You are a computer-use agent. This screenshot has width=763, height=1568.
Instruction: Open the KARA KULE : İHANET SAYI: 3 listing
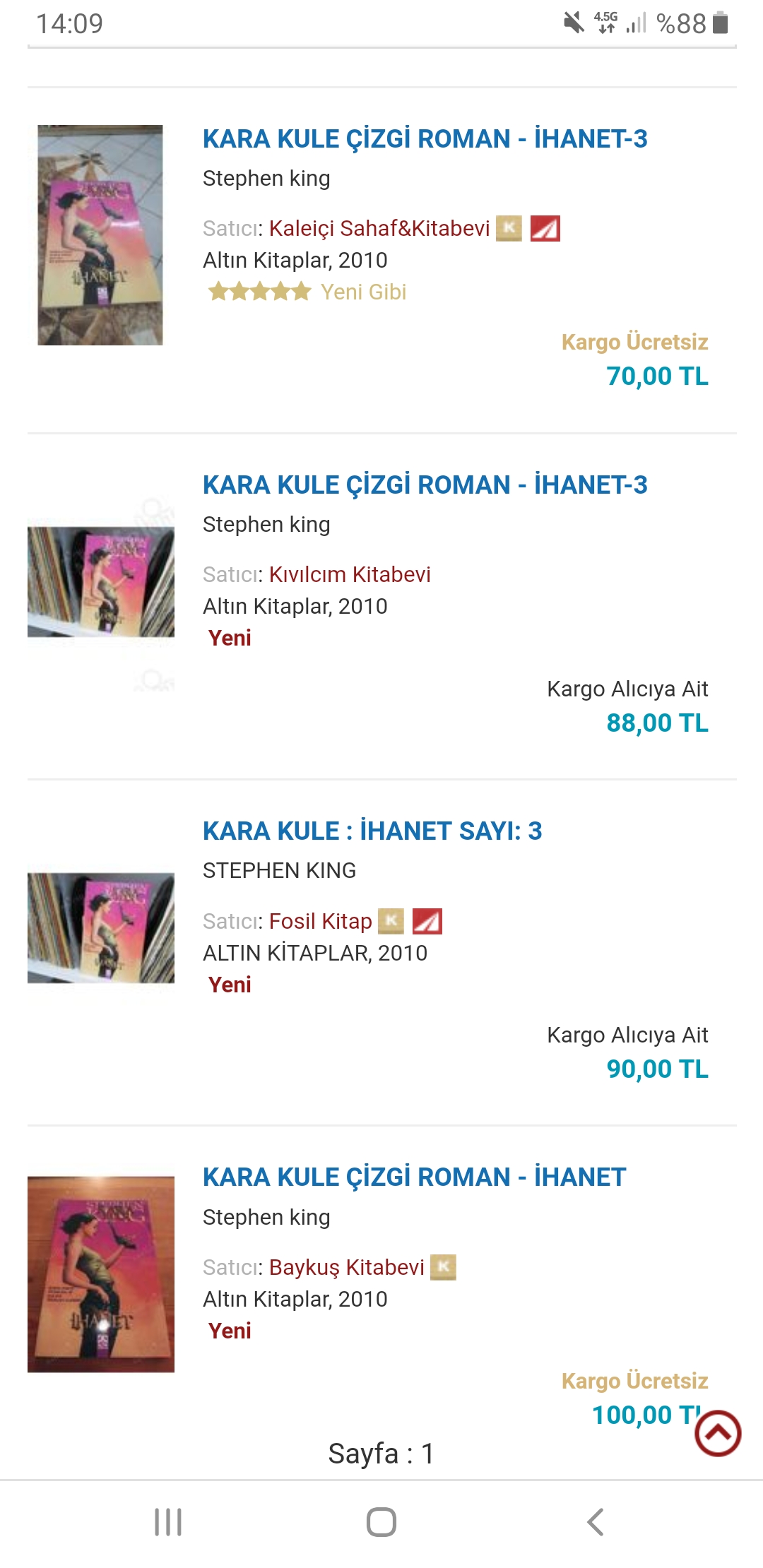[x=372, y=831]
